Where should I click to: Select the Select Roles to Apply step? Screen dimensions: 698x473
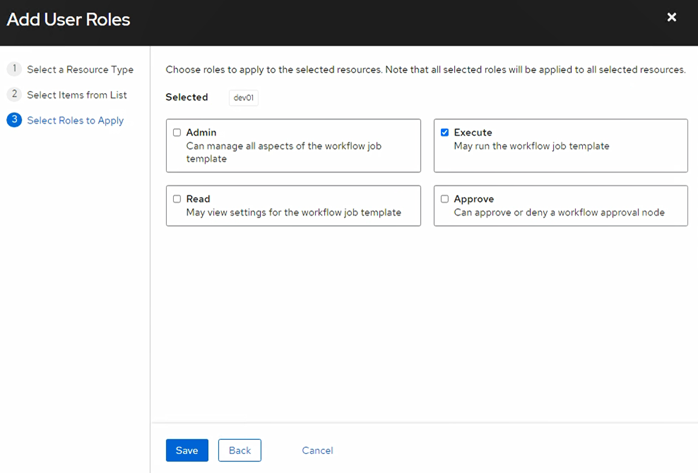point(75,120)
